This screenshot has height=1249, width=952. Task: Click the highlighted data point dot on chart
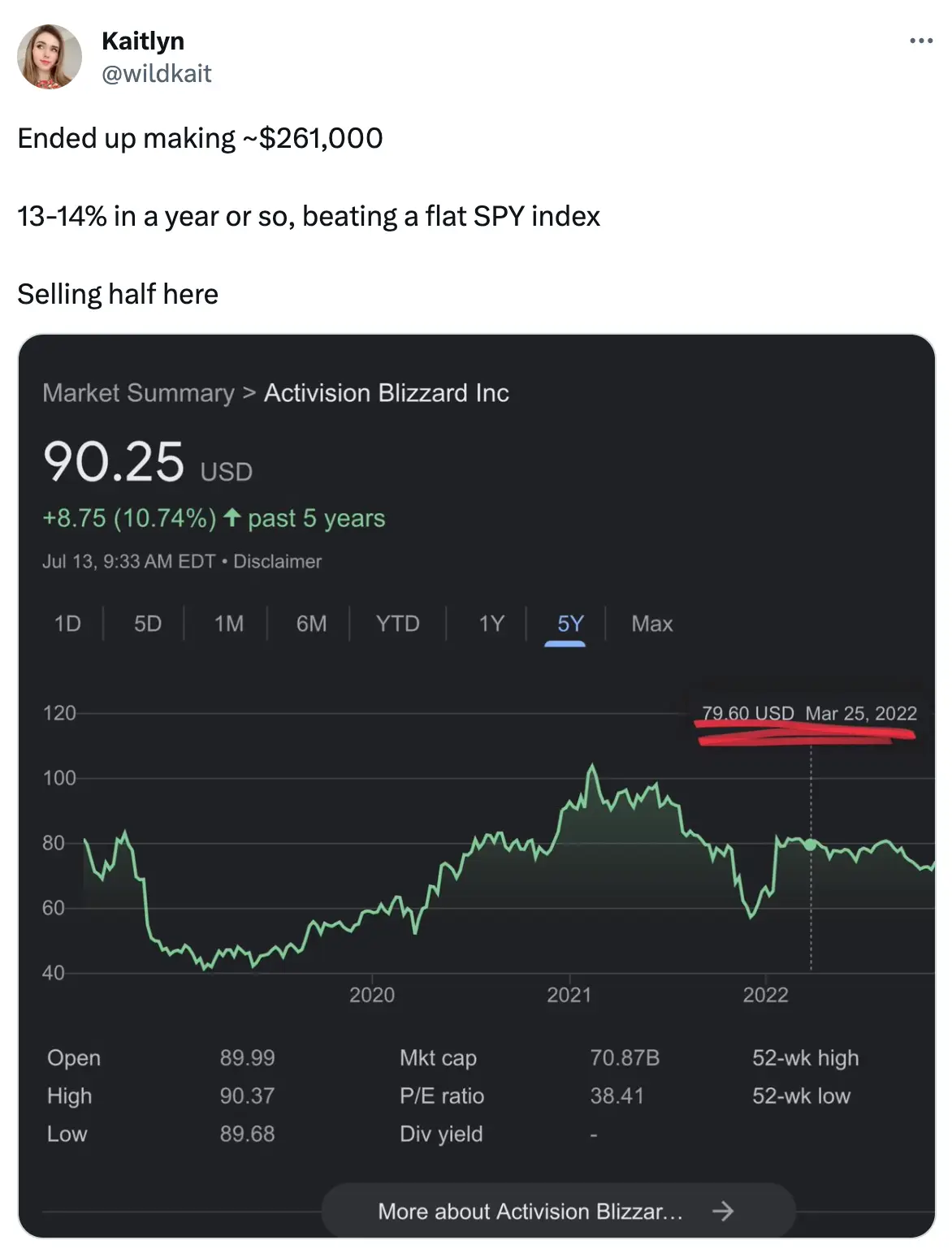click(x=810, y=845)
